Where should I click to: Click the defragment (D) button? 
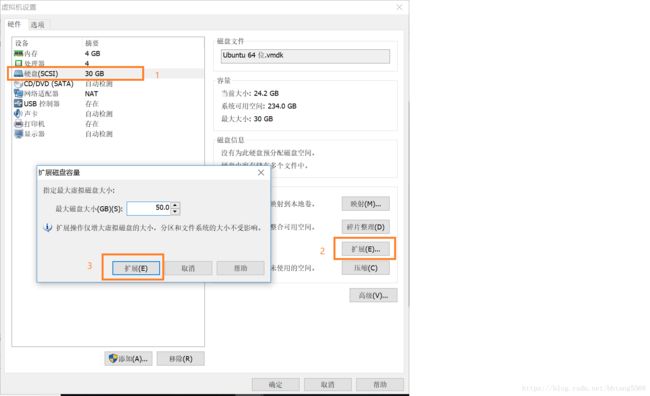coord(366,227)
